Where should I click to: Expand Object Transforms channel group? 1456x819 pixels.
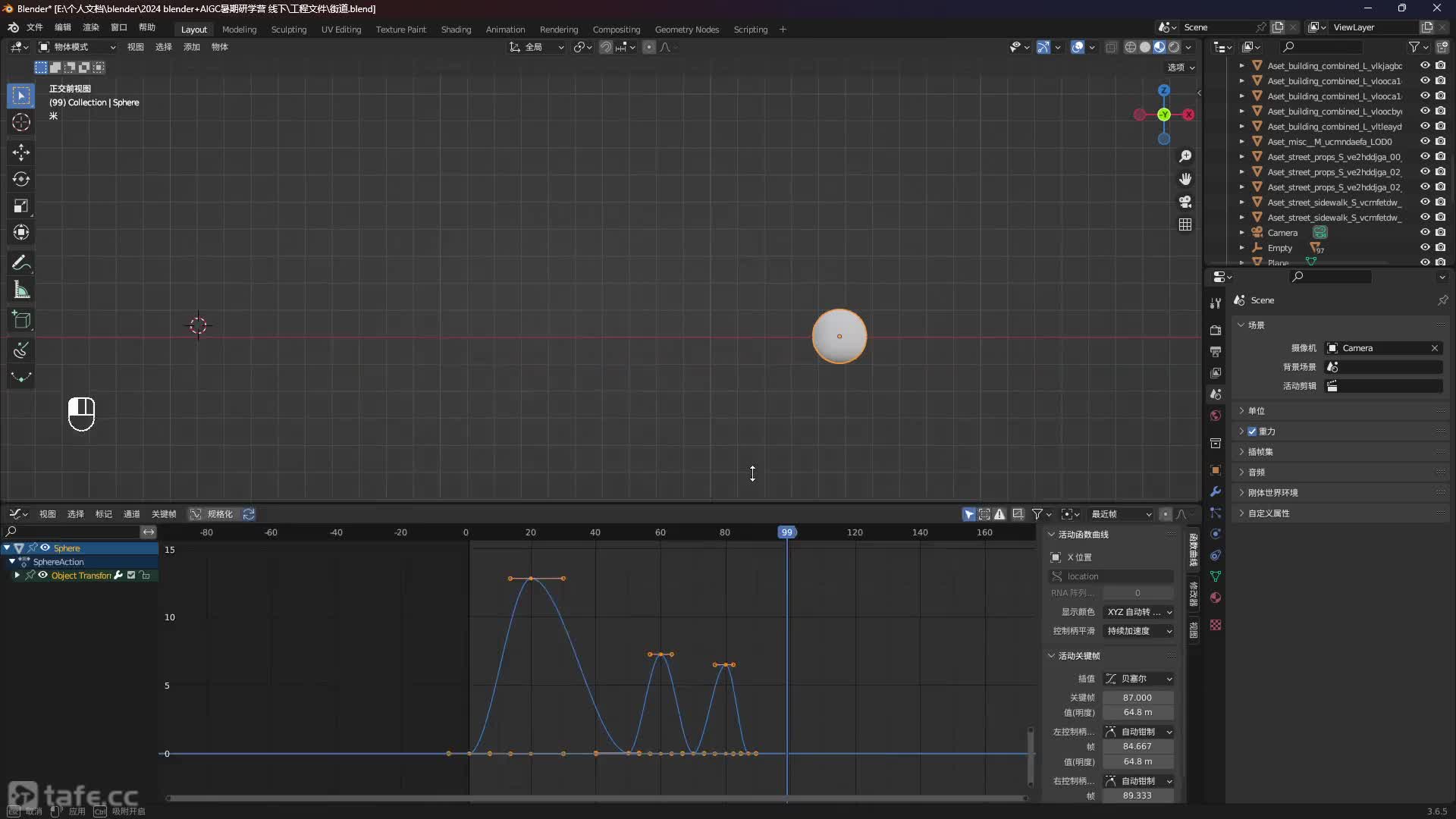point(17,575)
